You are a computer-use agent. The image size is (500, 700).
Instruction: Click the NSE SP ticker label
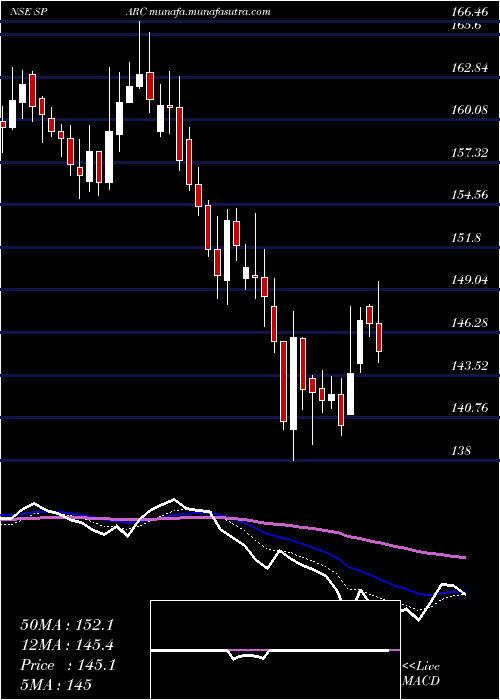coord(29,12)
